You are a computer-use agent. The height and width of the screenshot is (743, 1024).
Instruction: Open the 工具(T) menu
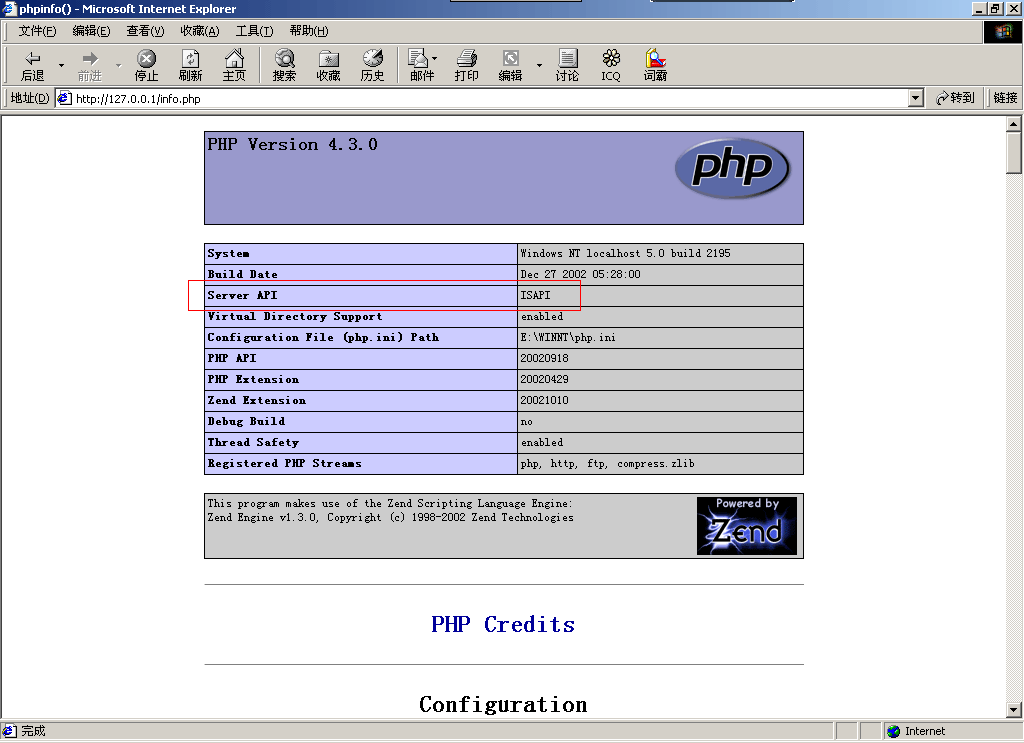[254, 31]
